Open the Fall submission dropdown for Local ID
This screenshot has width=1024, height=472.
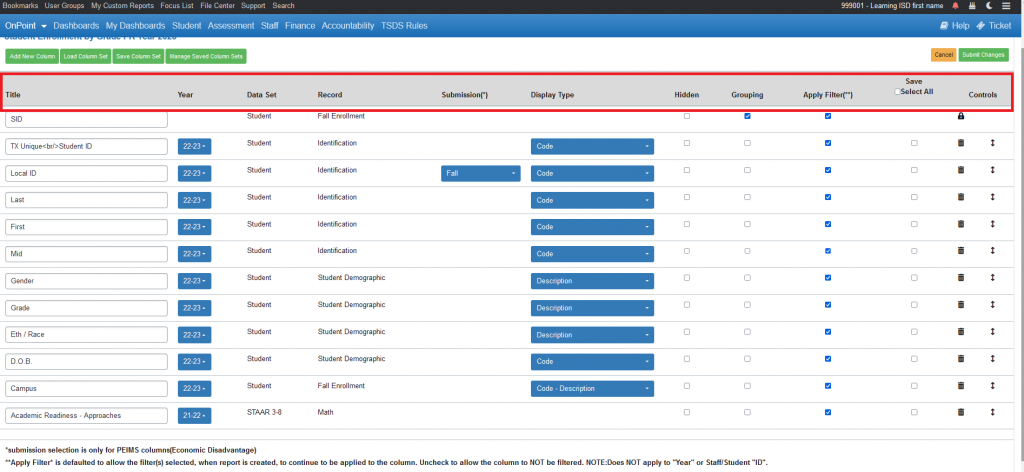481,174
